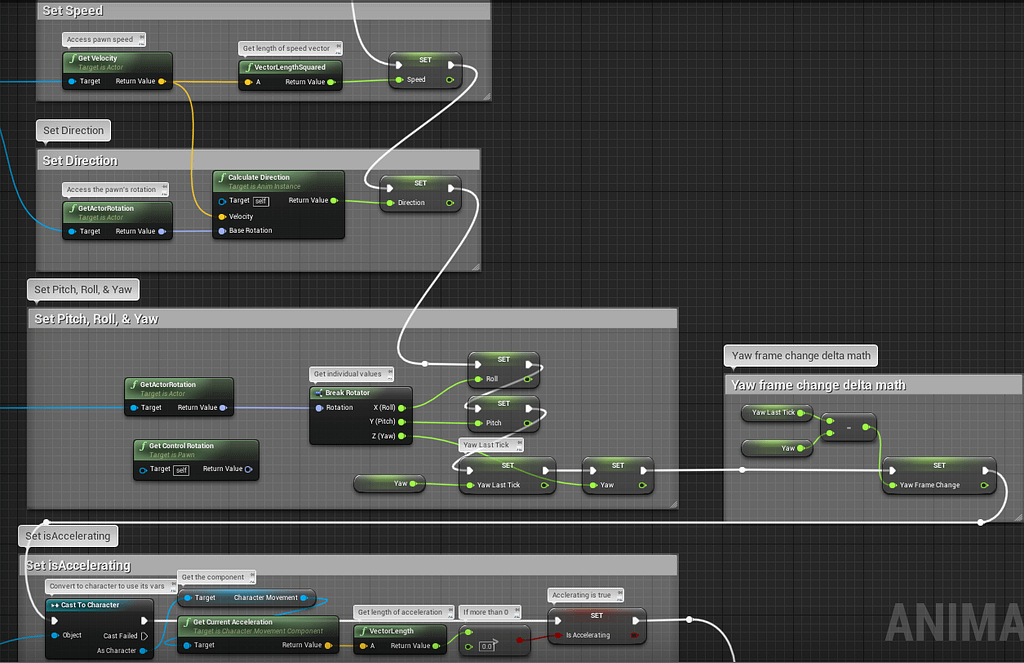The image size is (1024, 663).
Task: Click the VectorLengthSquared function icon
Action: coord(249,66)
